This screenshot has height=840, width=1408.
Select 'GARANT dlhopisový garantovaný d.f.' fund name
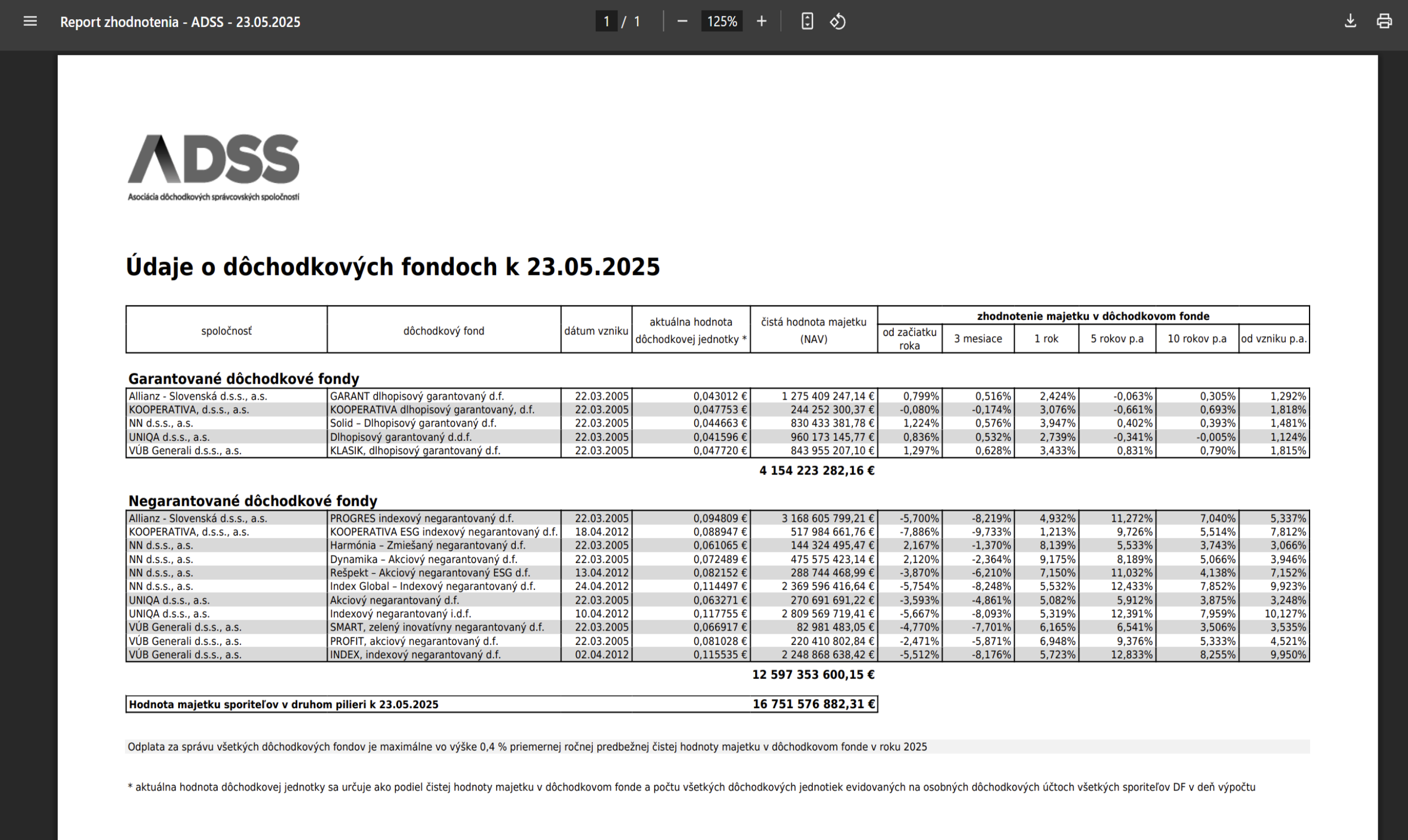(x=417, y=396)
